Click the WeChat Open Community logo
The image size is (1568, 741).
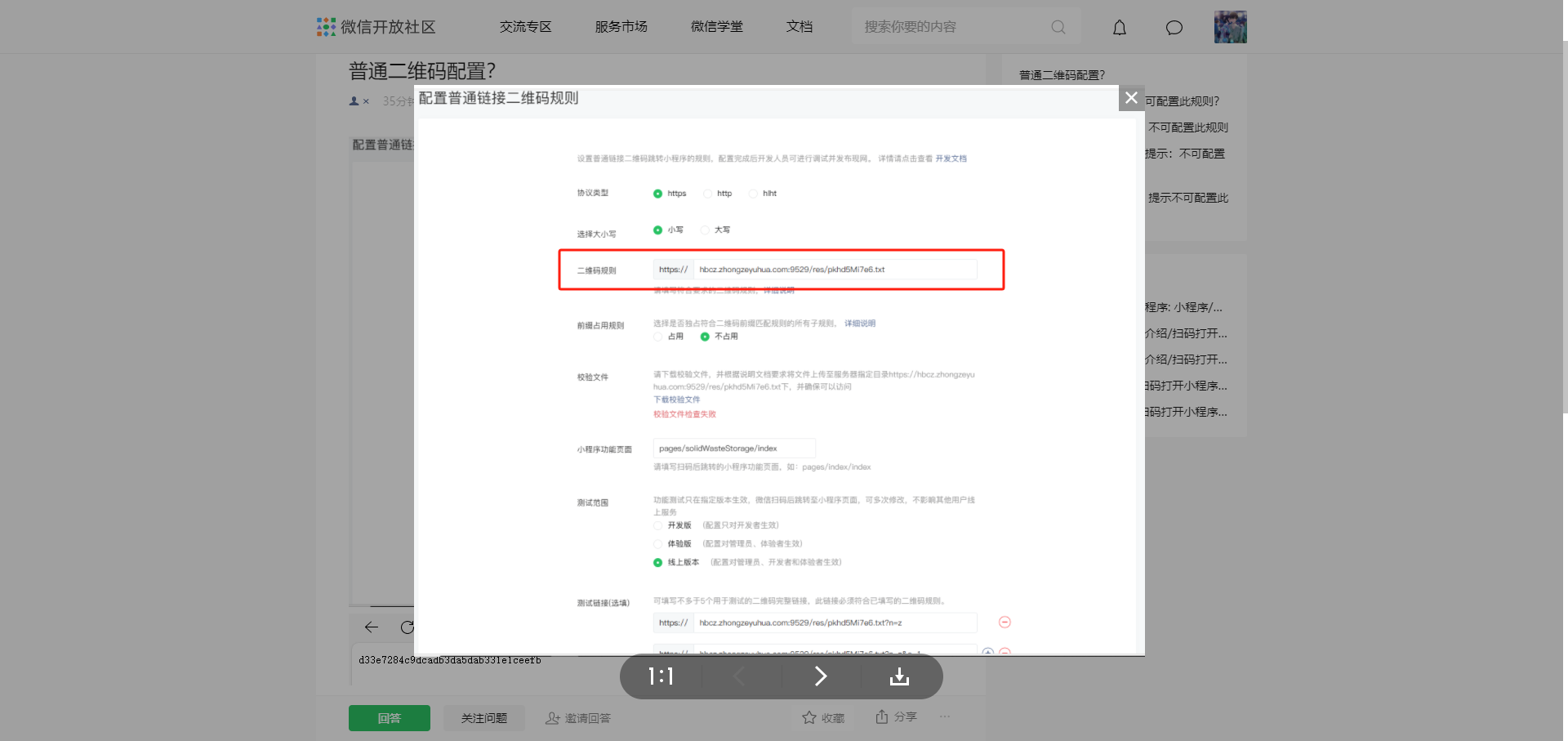pyautogui.click(x=376, y=27)
